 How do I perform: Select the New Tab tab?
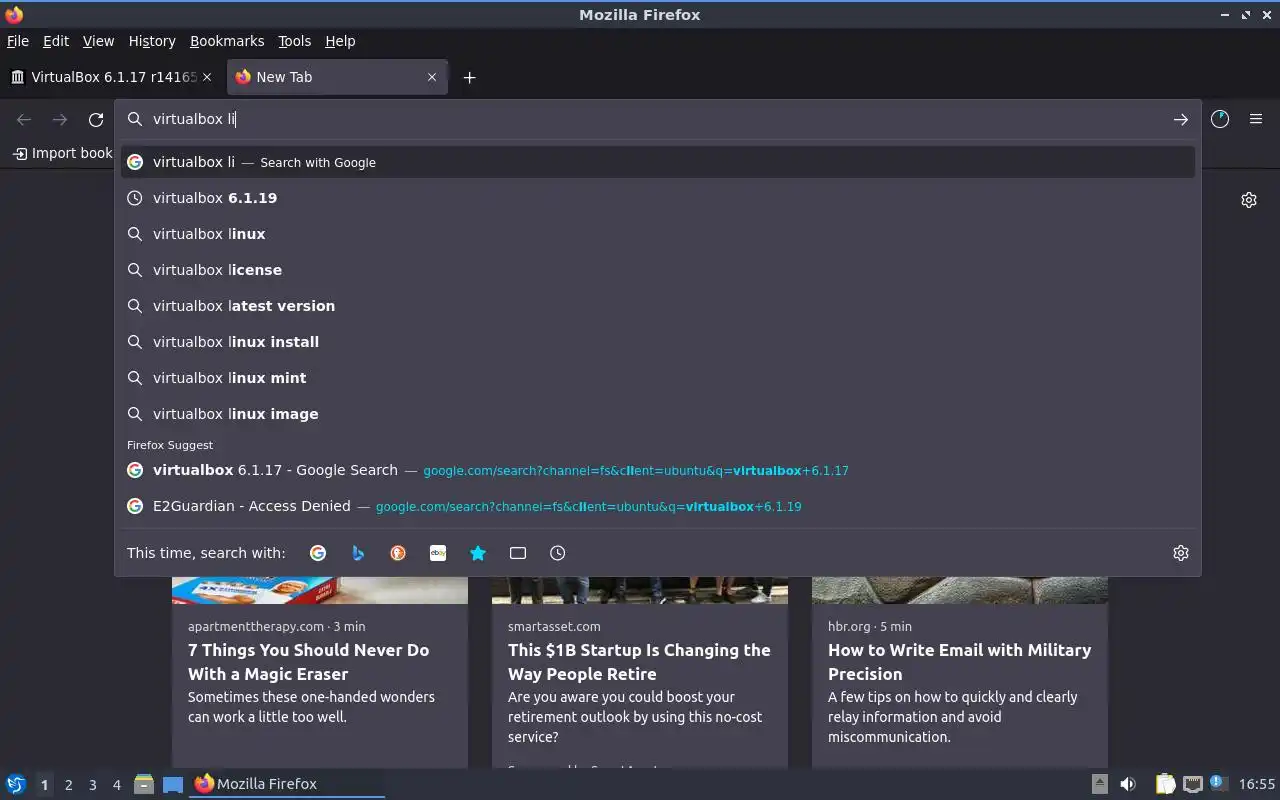coord(337,77)
